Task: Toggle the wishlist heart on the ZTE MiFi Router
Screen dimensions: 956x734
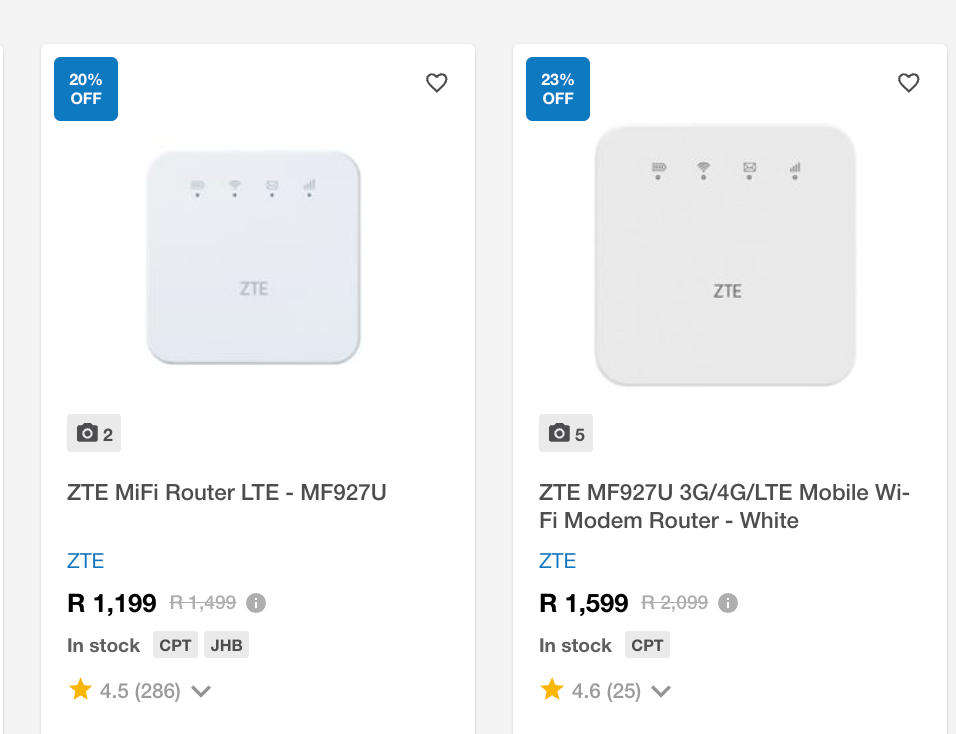Action: point(437,83)
